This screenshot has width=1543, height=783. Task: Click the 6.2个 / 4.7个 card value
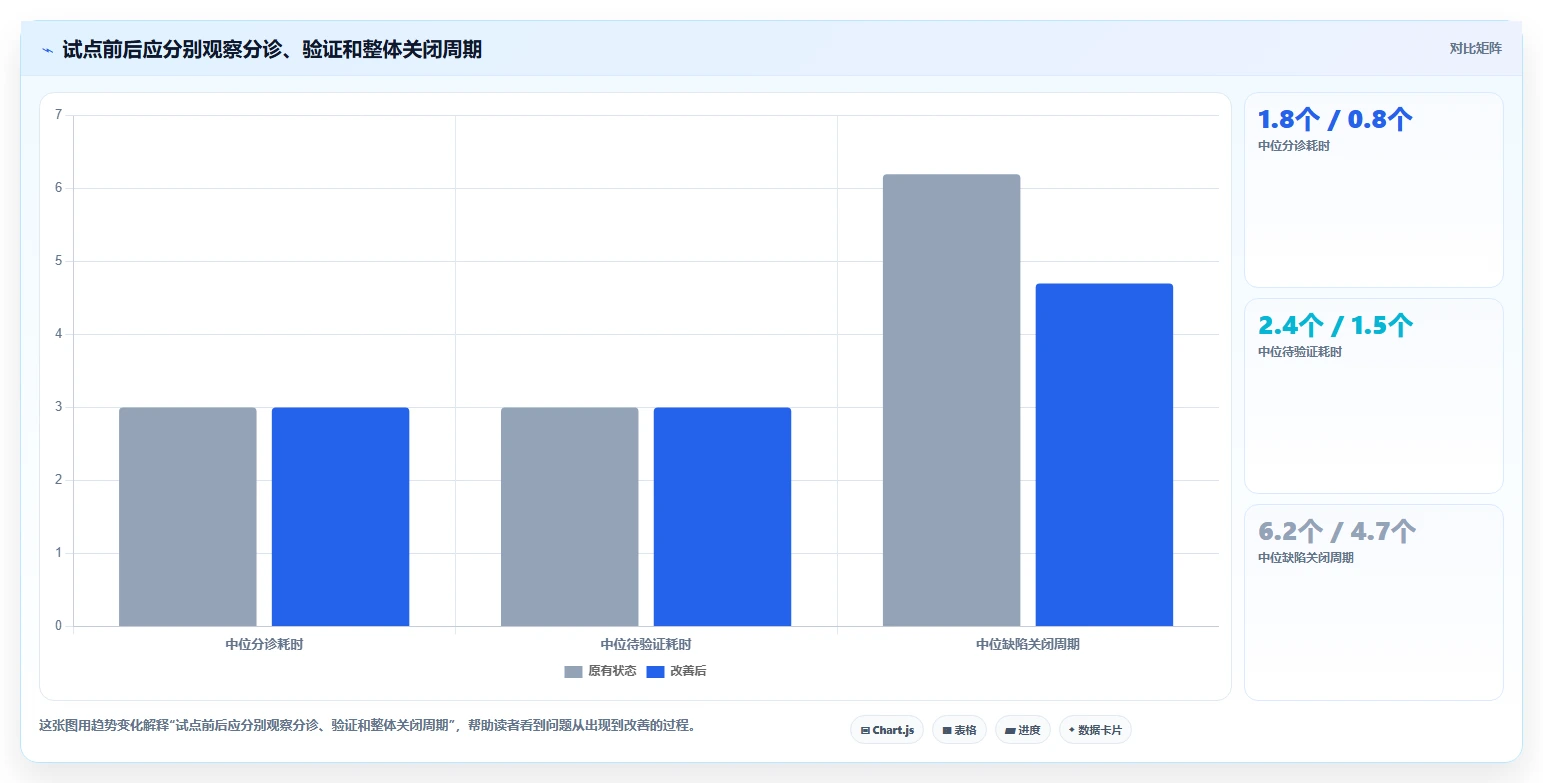click(1337, 531)
